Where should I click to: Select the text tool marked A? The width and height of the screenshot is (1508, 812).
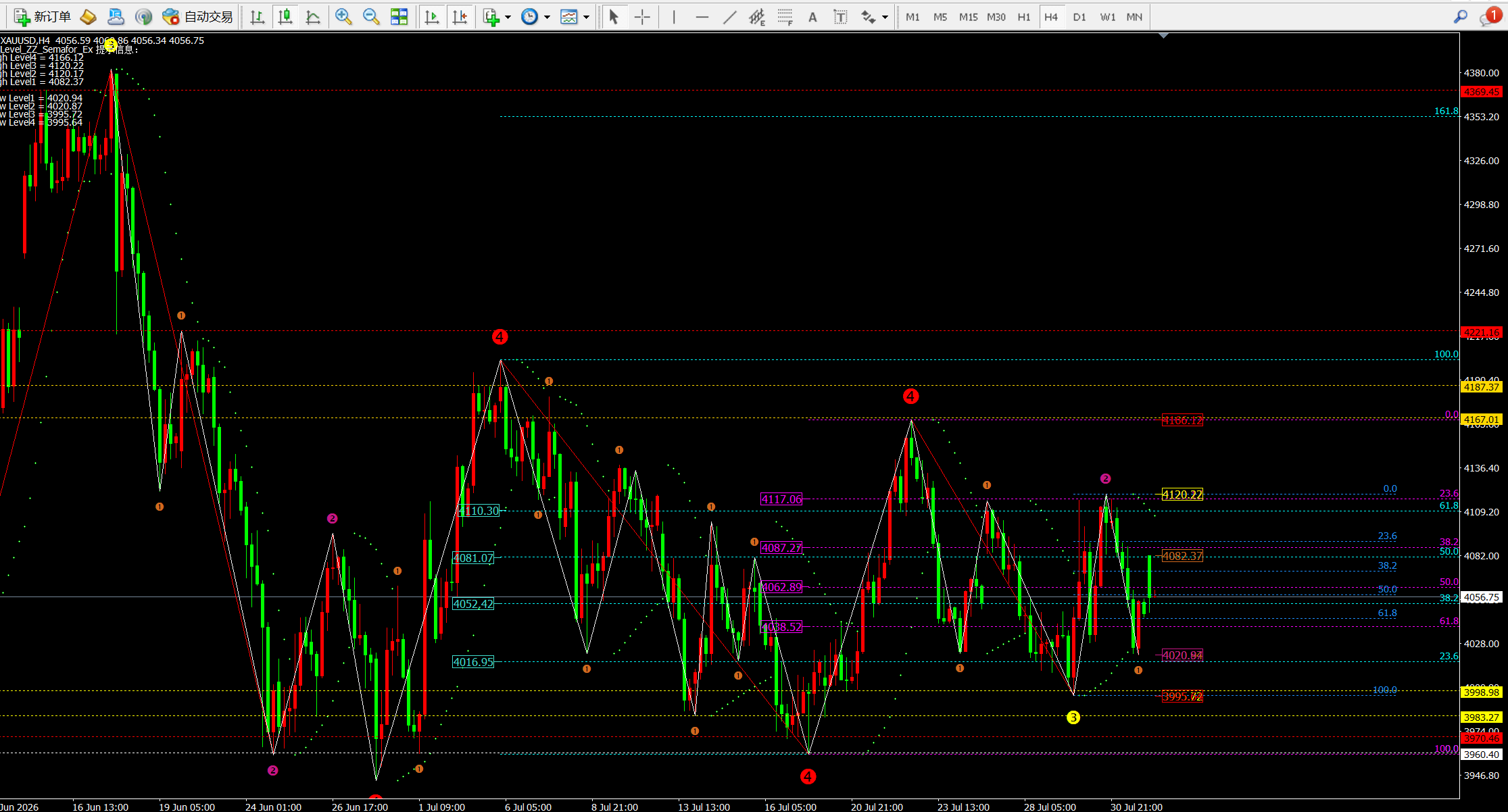click(812, 17)
